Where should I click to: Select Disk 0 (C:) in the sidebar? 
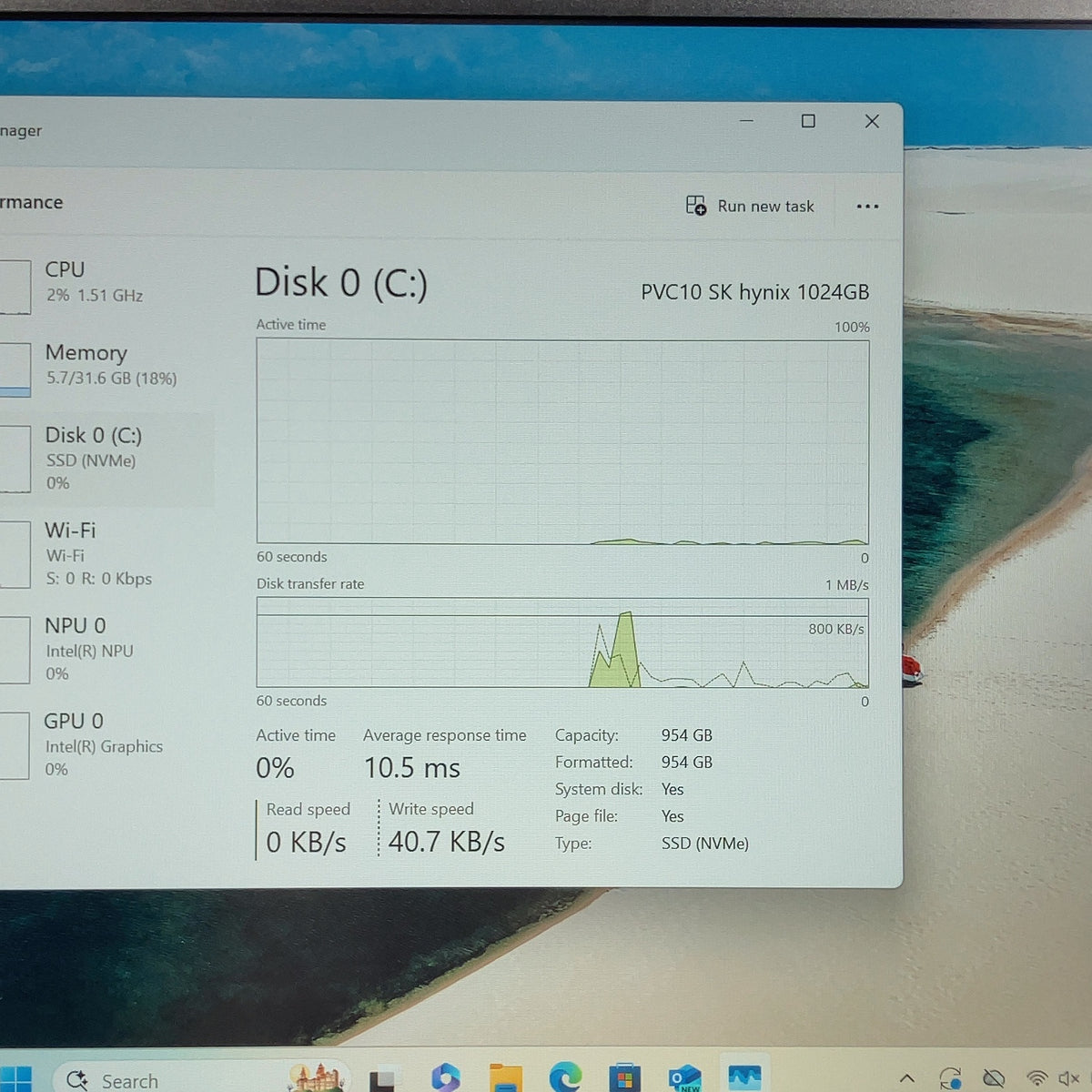pyautogui.click(x=106, y=459)
